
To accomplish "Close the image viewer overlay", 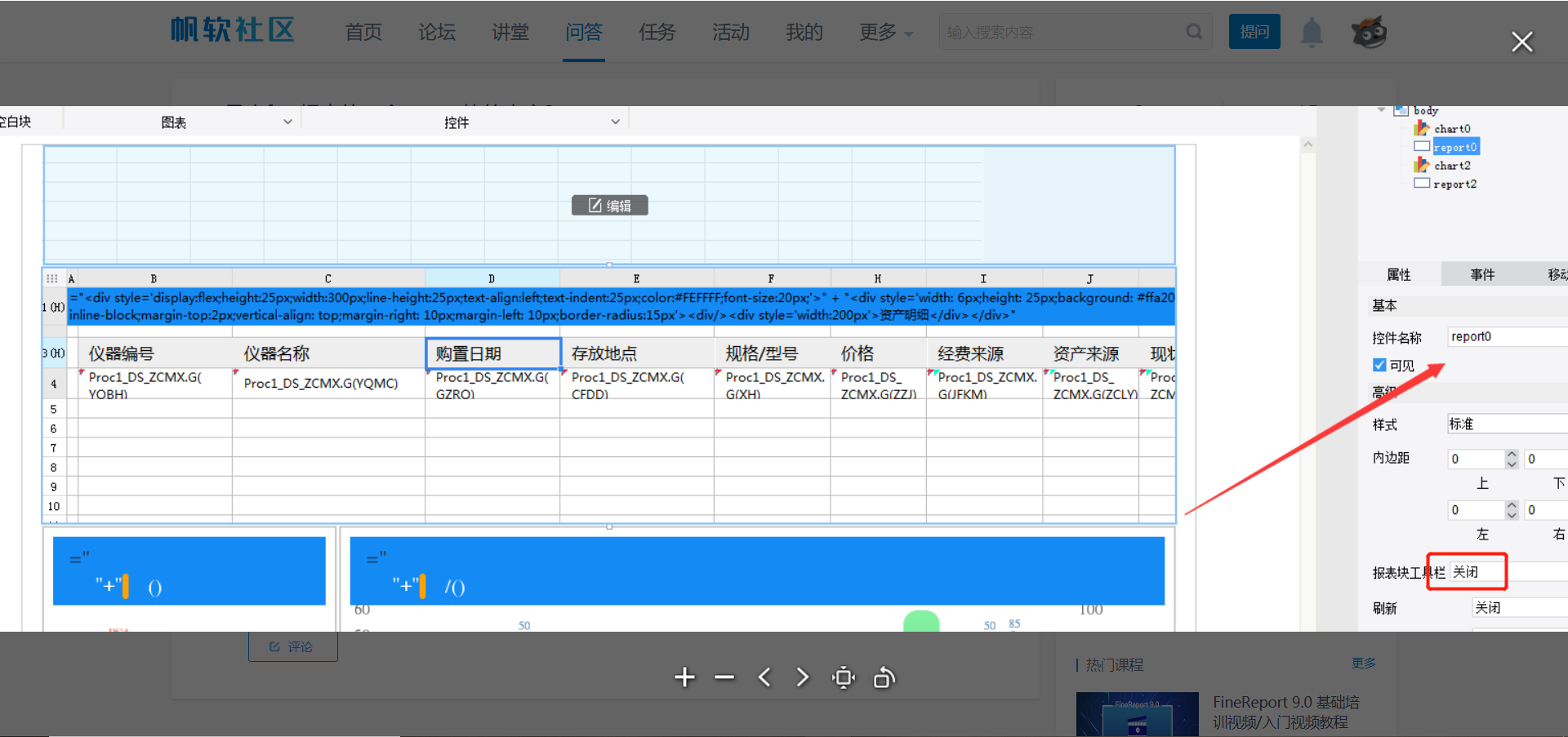I will pos(1522,42).
